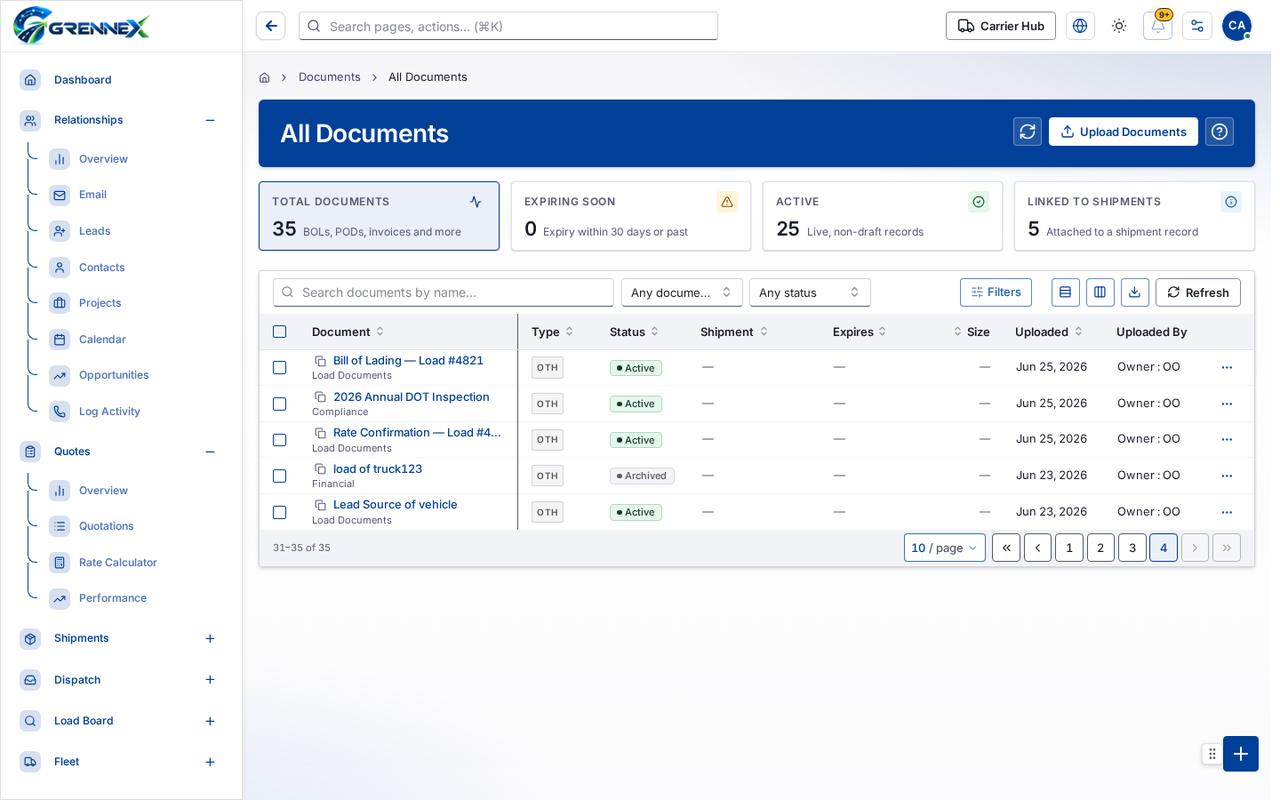Image resolution: width=1280 pixels, height=800 pixels.
Task: Toggle the light/dark theme sun icon
Action: (x=1119, y=26)
